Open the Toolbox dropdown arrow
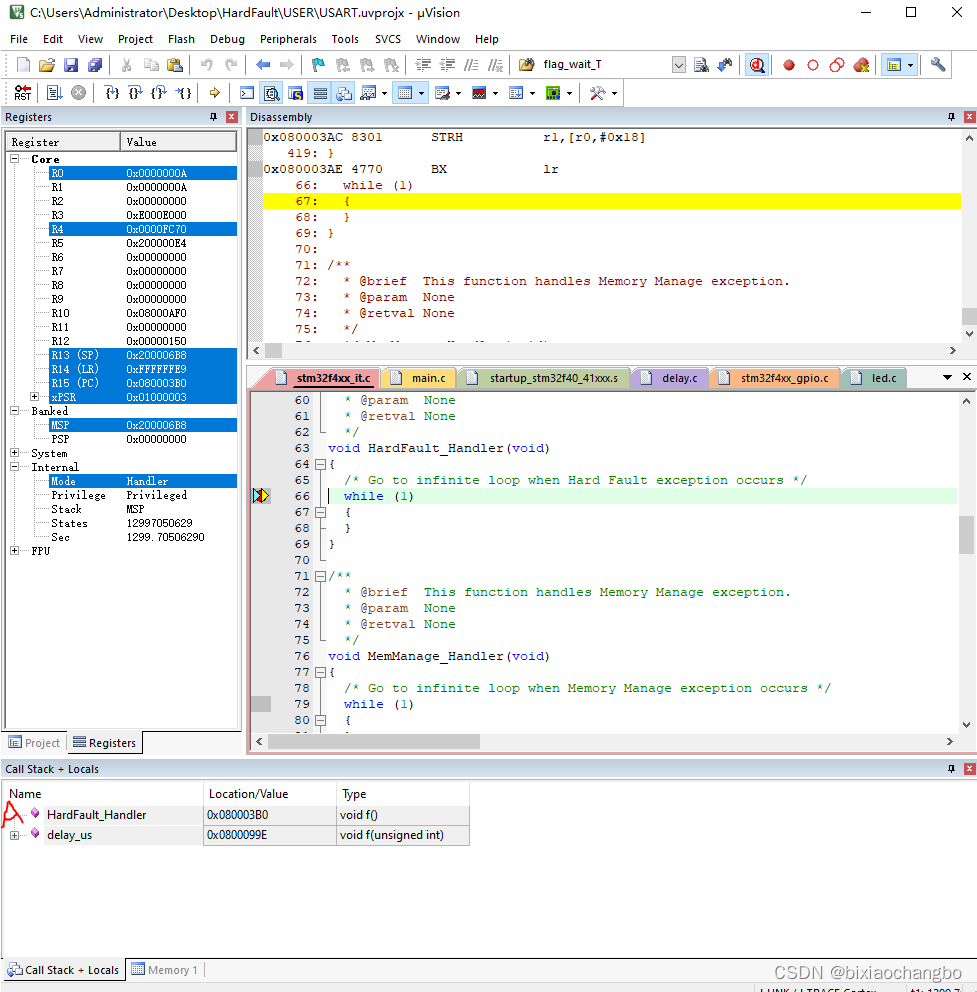Screen dimensions: 977x992 point(614,94)
